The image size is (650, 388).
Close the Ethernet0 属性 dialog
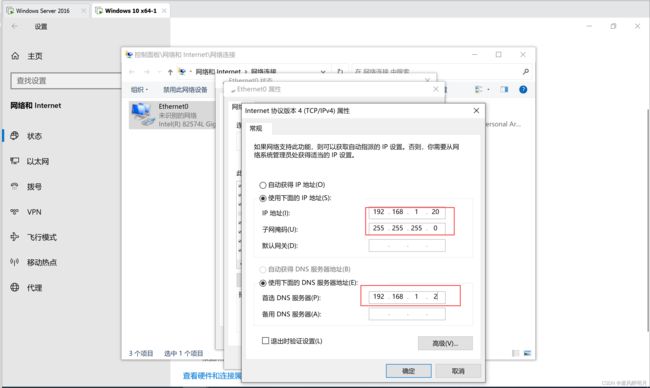[436, 89]
